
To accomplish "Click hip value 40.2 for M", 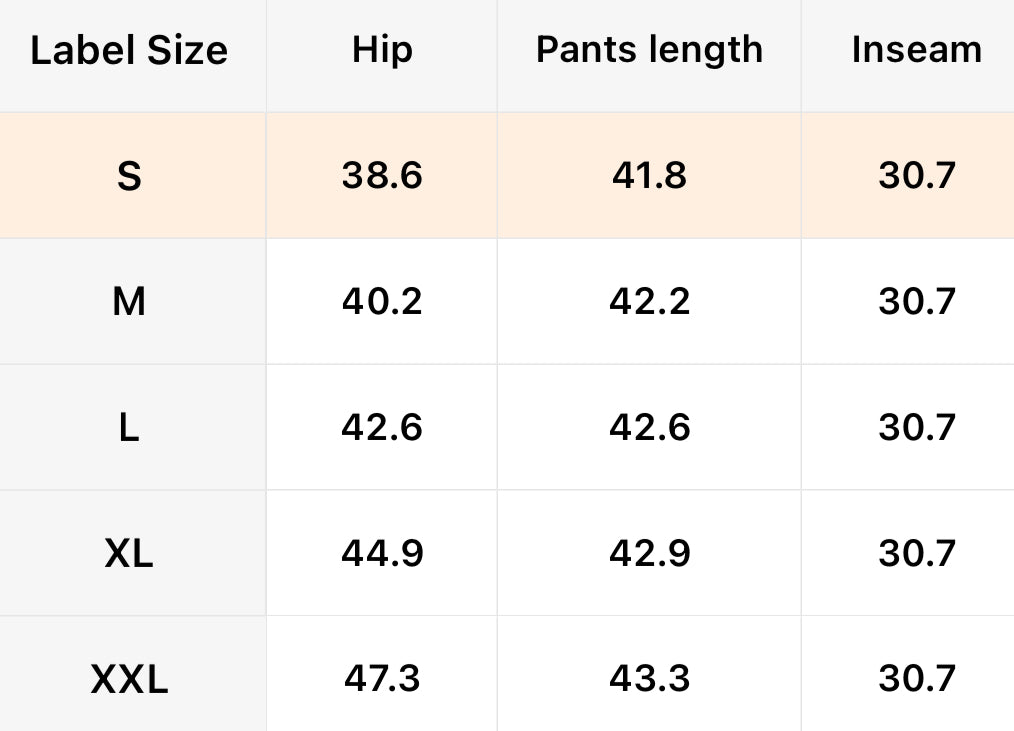I will pyautogui.click(x=382, y=301).
